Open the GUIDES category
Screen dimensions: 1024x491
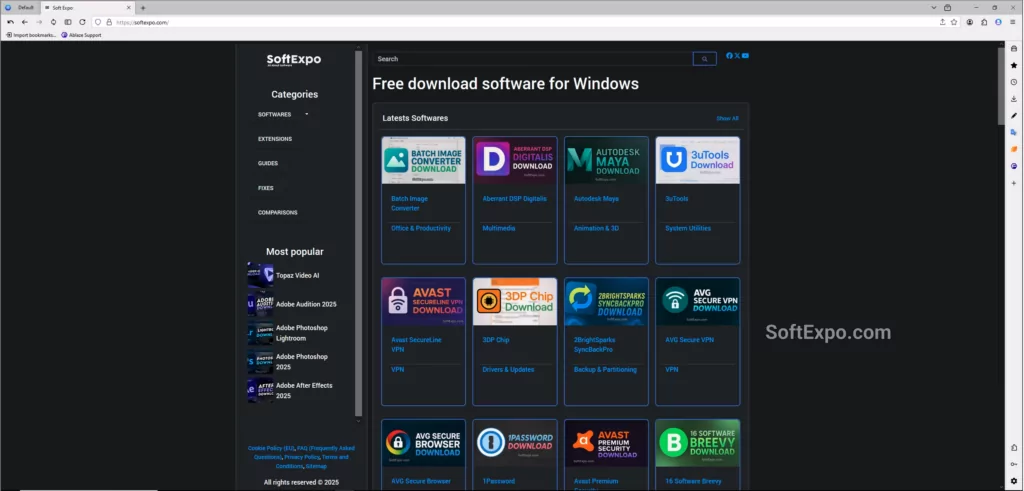[x=268, y=163]
